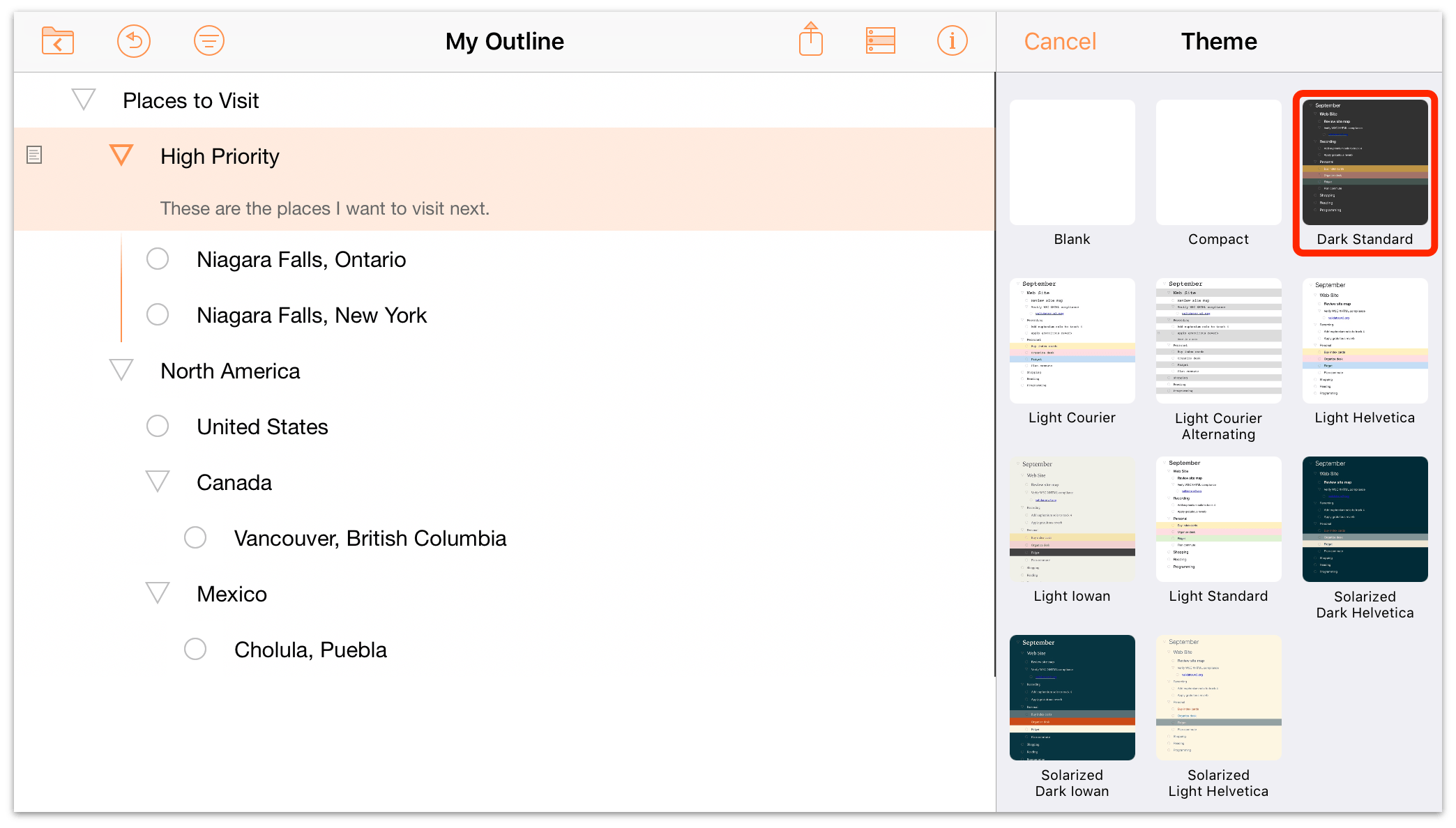The image size is (1456, 828).
Task: Tap the 'Solarized Dark Iowan' theme label
Action: (1072, 783)
